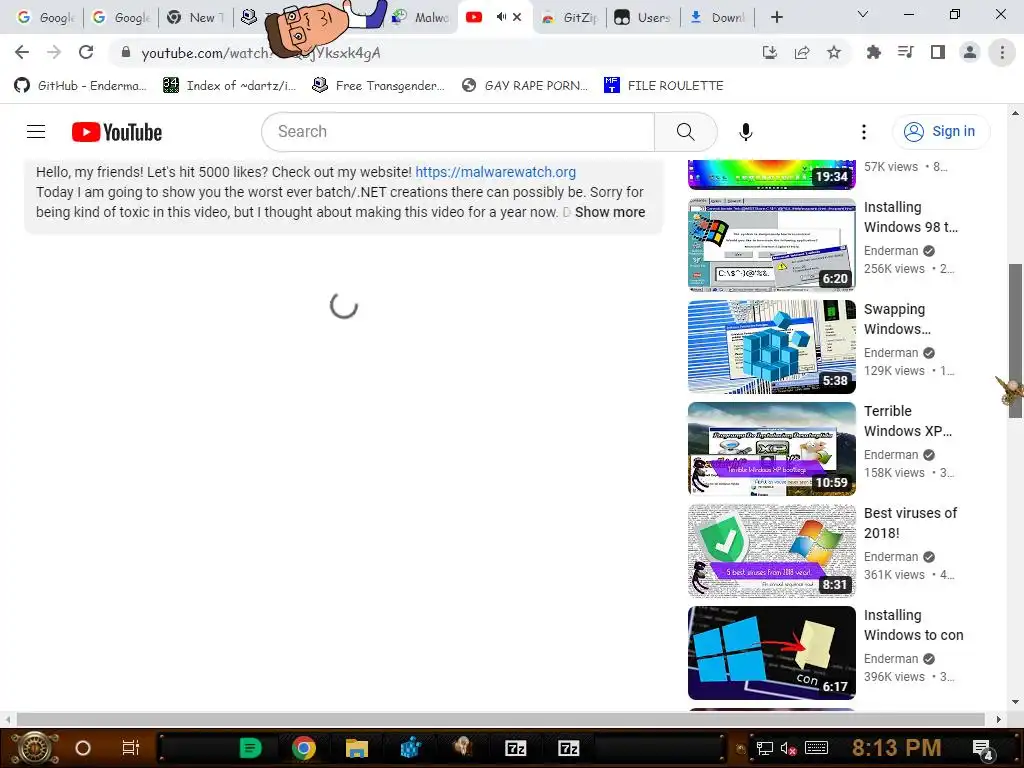Open GitHub - Enderman bookmark

tap(80, 86)
